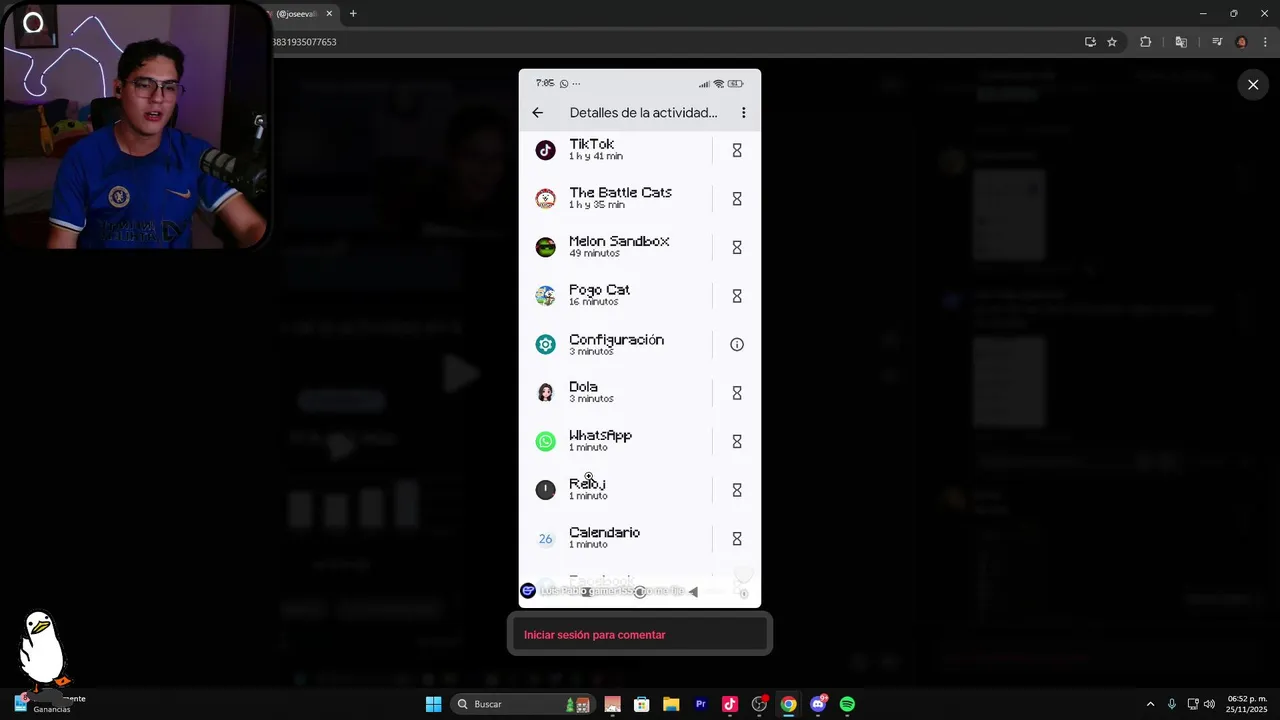This screenshot has width=1280, height=720.
Task: Open the Windows Start menu
Action: (x=433, y=704)
